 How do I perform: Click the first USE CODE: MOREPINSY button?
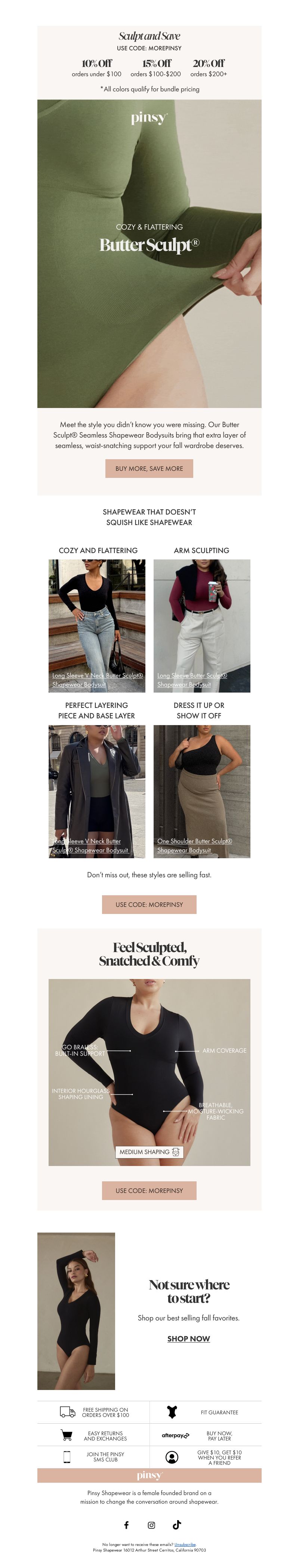[x=149, y=904]
